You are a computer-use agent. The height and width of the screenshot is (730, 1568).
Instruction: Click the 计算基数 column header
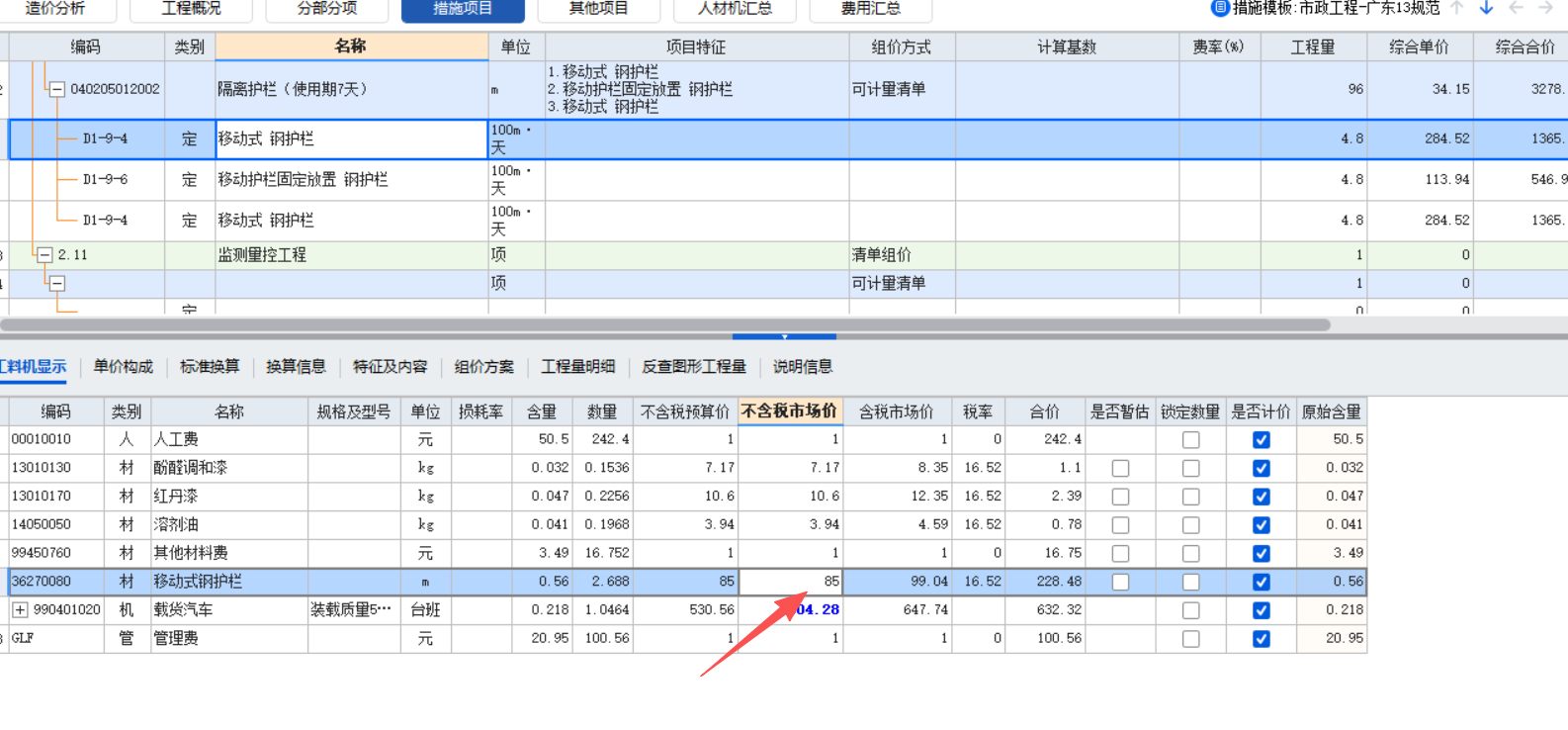[x=1067, y=47]
